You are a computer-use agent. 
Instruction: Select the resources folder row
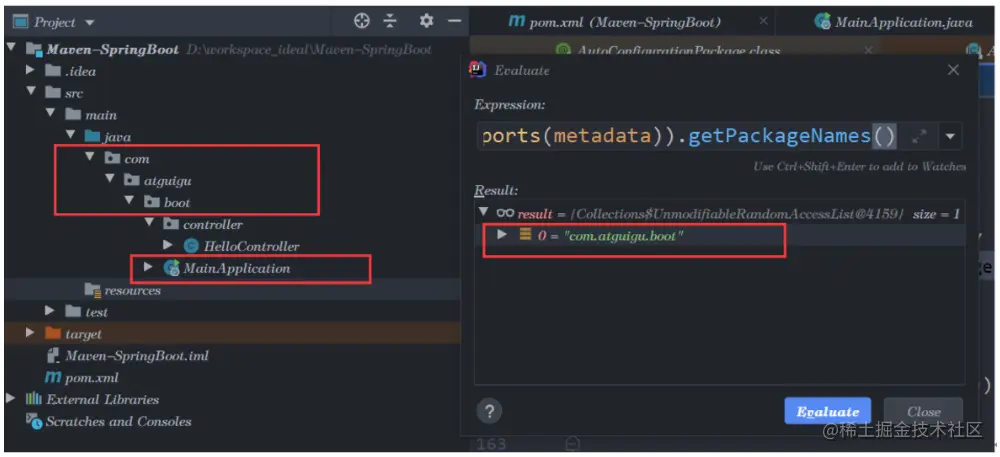[x=232, y=291]
